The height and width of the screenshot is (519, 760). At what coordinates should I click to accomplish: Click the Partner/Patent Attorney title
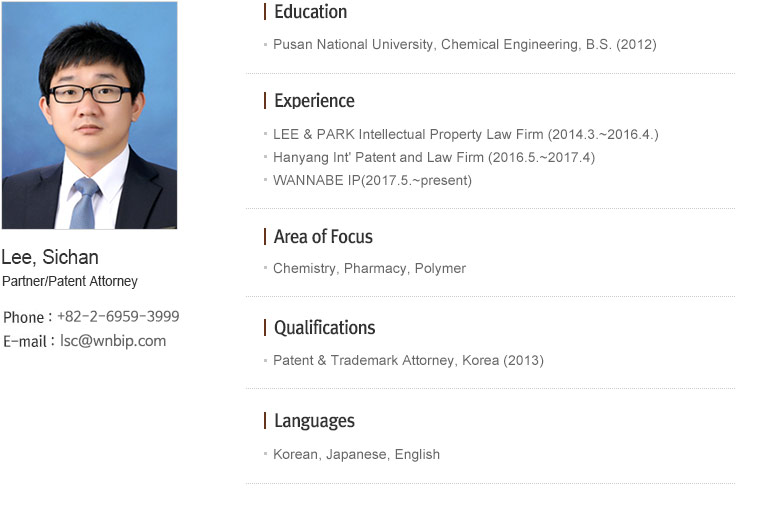coord(70,282)
